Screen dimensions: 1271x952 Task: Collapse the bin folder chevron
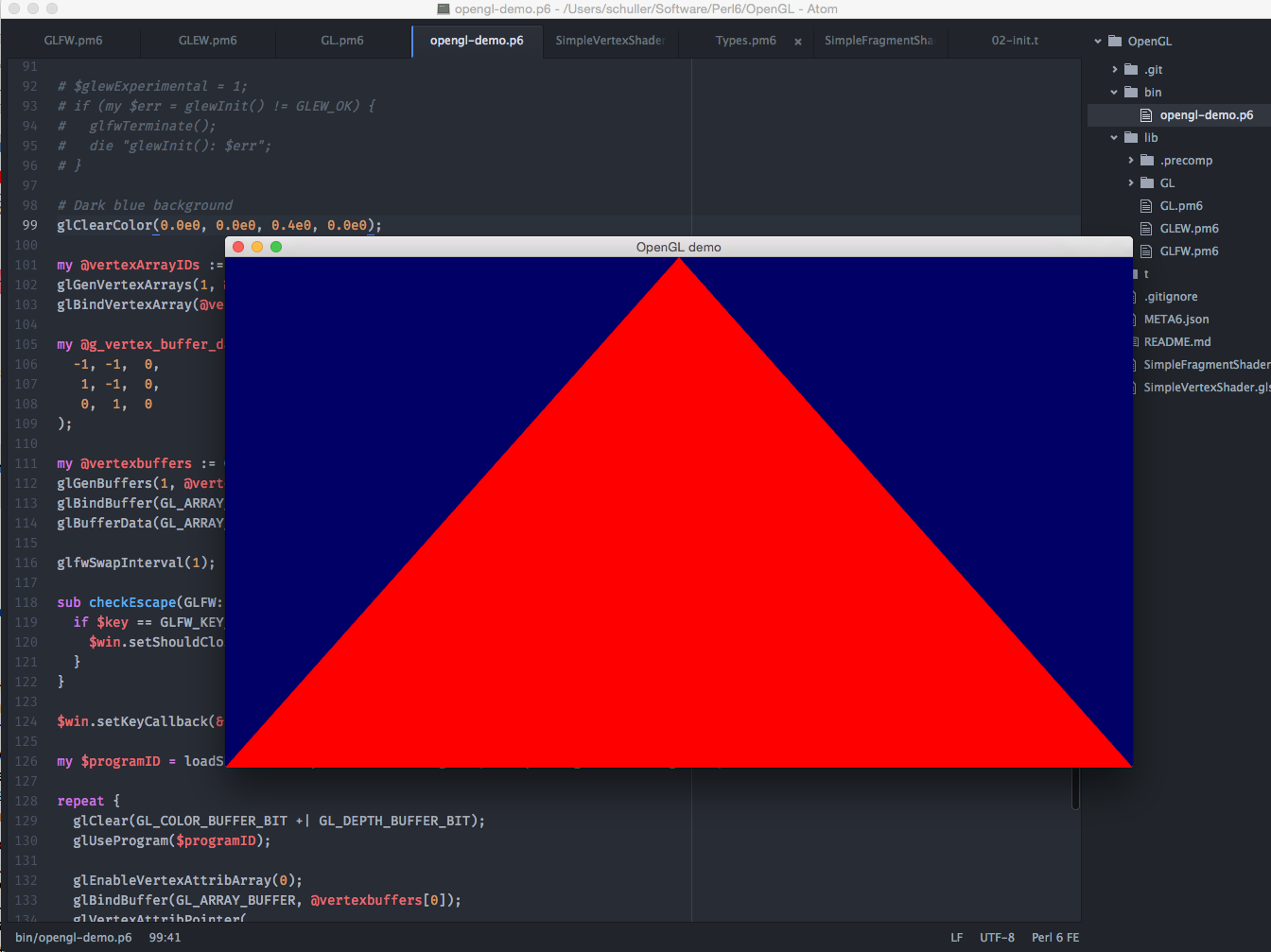[x=1115, y=93]
